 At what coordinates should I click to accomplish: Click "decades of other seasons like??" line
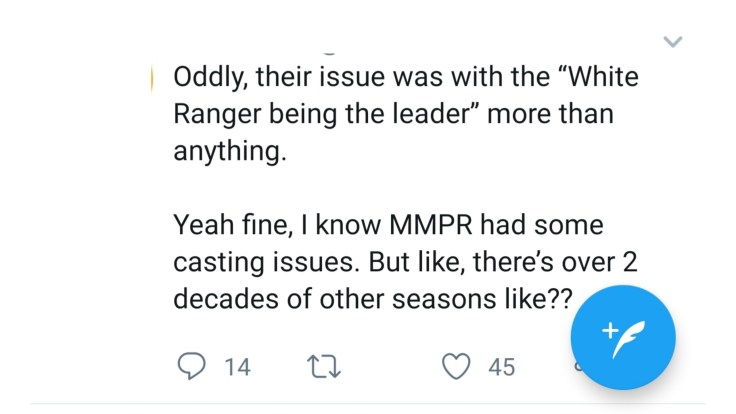pyautogui.click(x=370, y=301)
